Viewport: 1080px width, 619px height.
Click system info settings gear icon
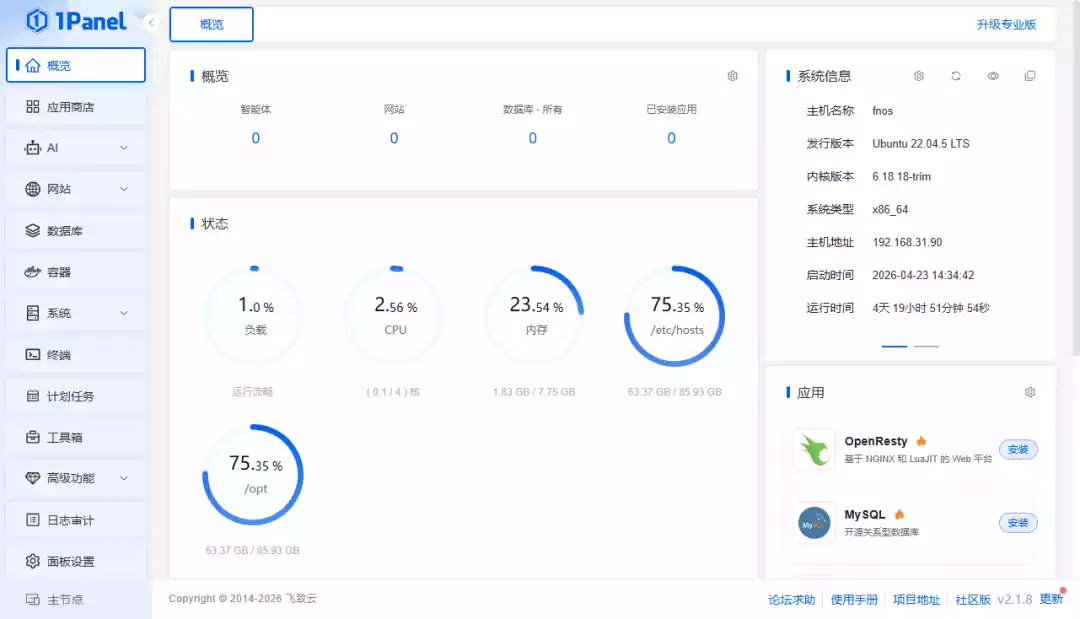coord(919,76)
